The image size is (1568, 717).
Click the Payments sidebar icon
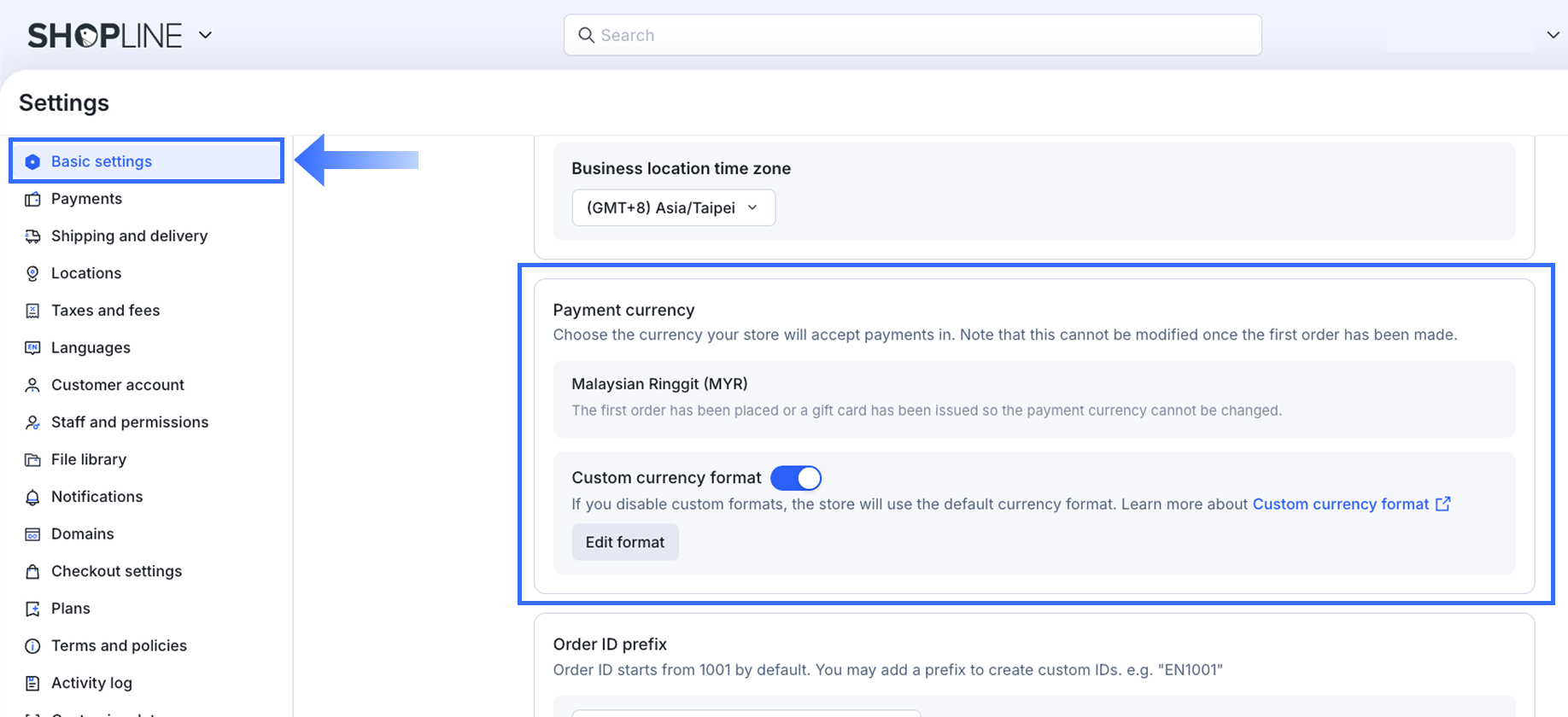coord(32,199)
